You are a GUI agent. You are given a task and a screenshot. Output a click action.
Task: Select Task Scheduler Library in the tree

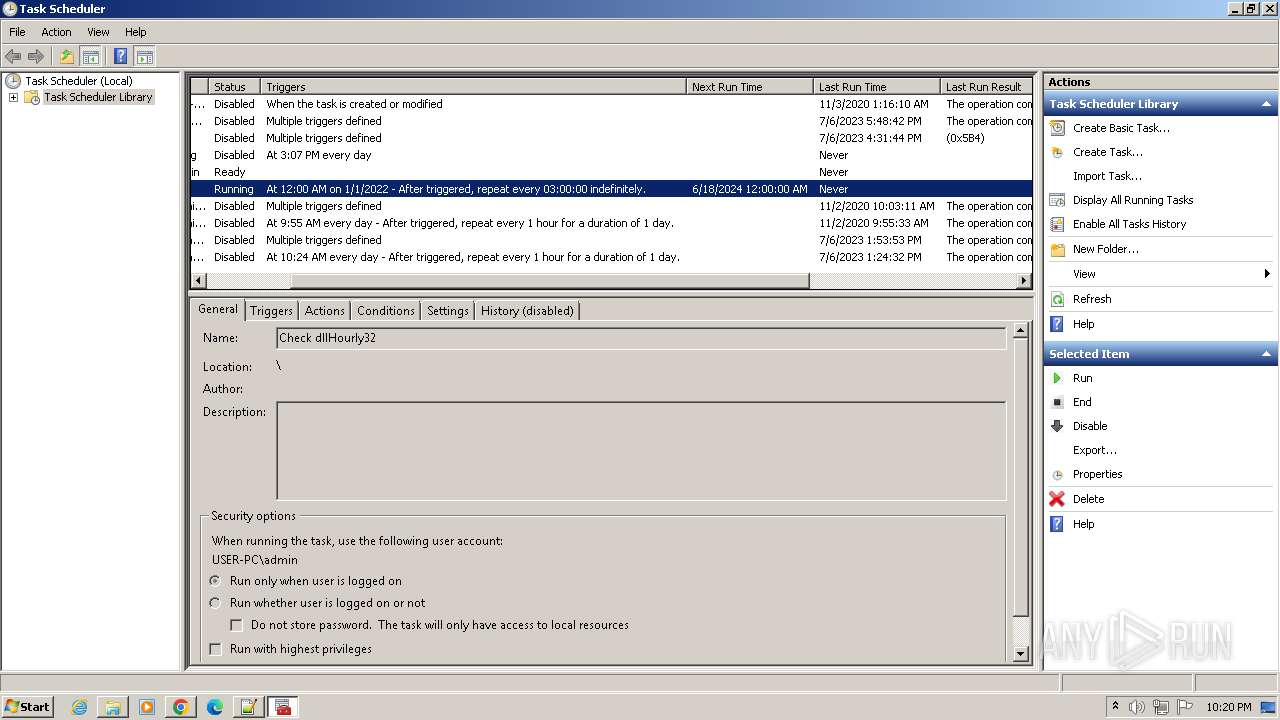coord(98,97)
